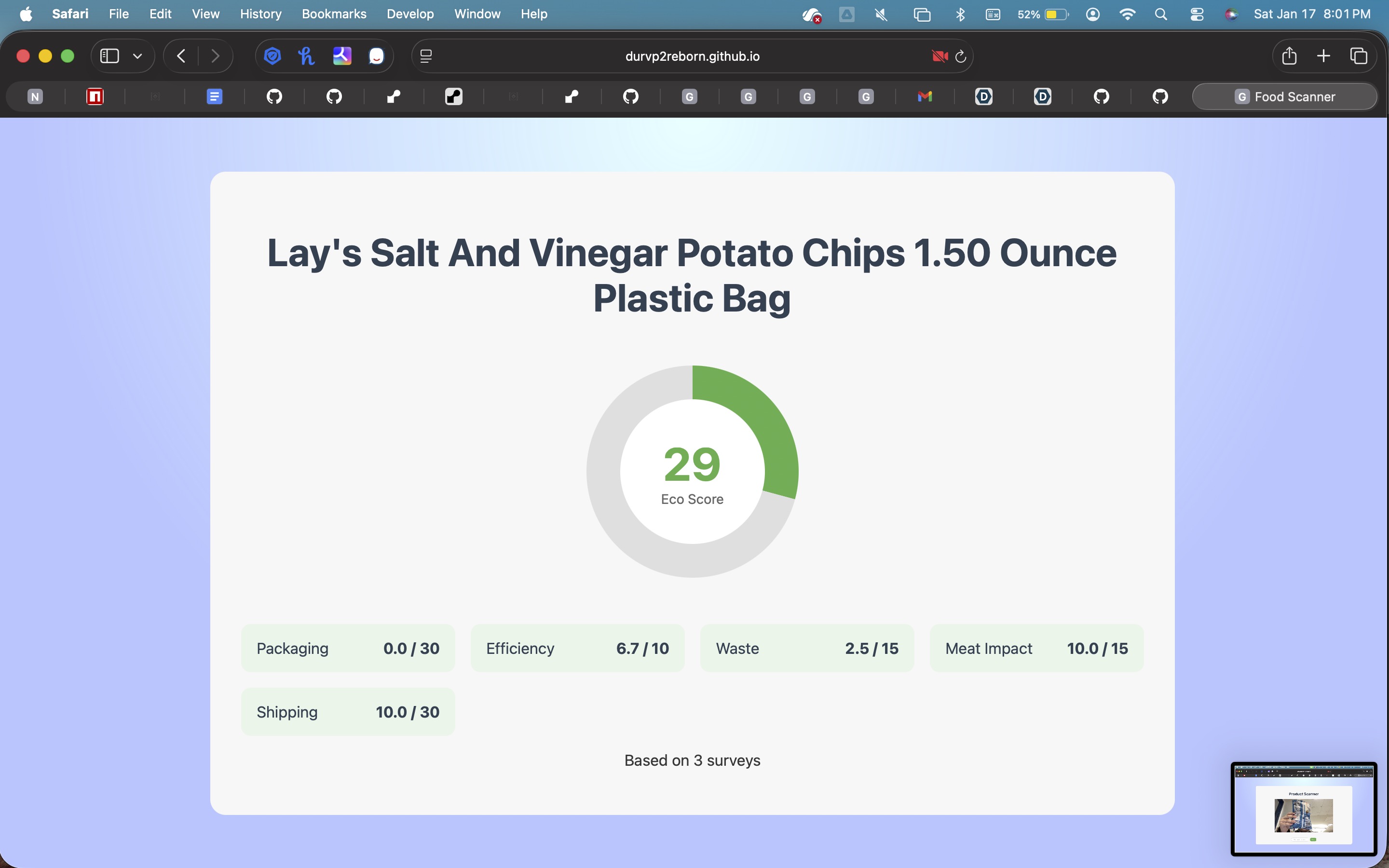
Task: Open macOS Control Center toggles
Action: pos(1197,14)
